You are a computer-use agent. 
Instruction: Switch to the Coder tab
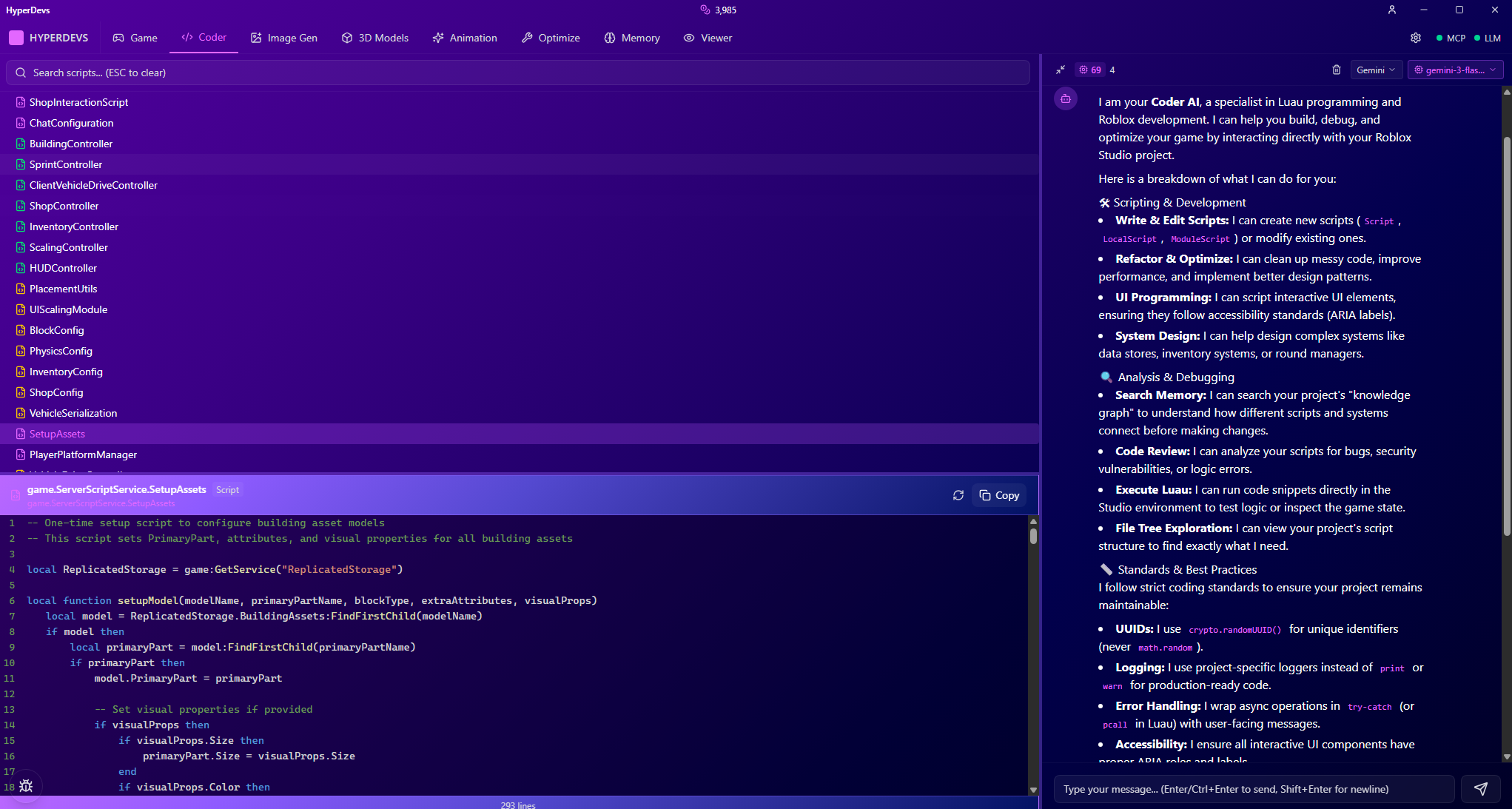tap(204, 38)
